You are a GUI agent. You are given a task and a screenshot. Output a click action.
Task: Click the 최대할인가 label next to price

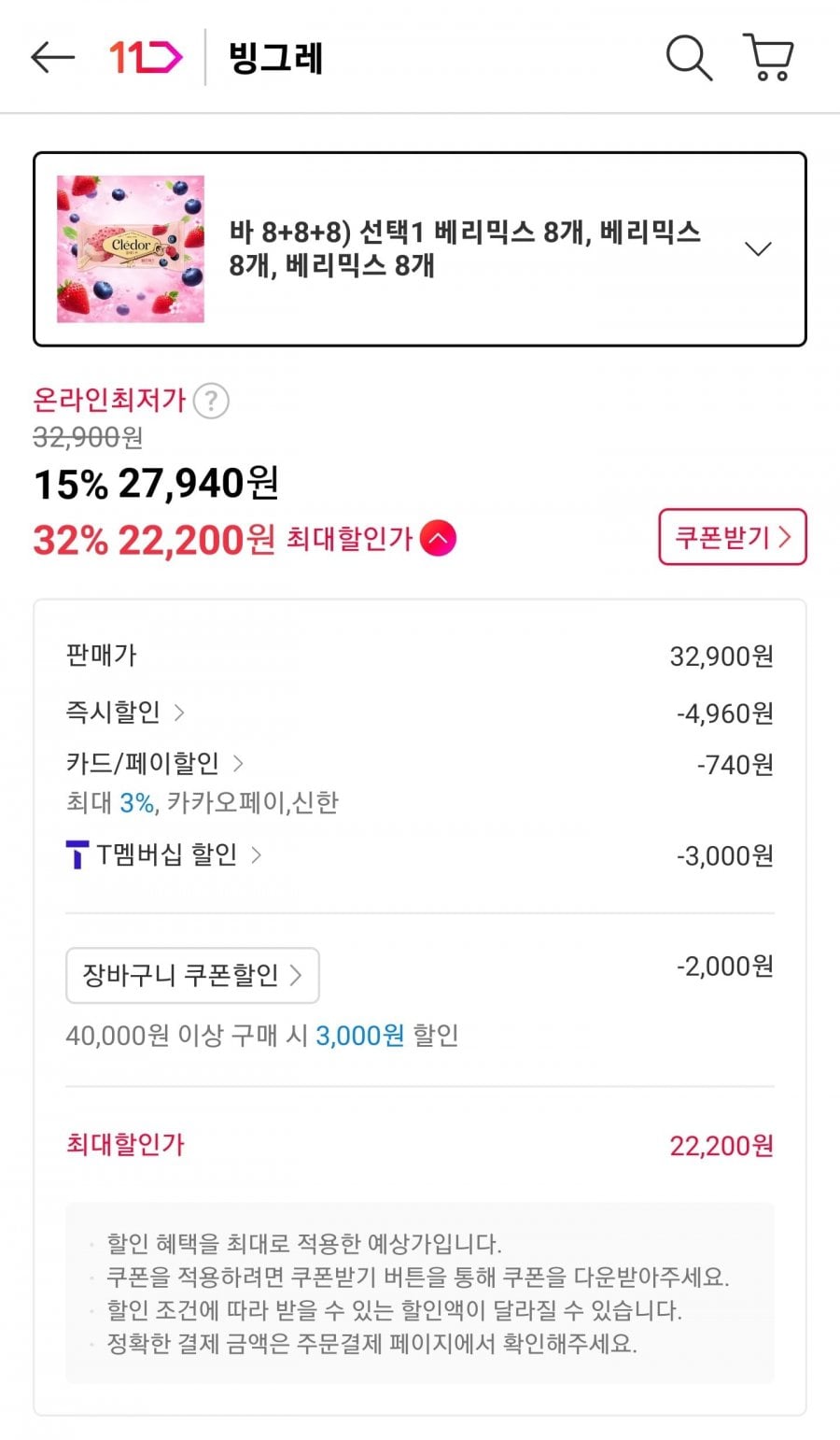tap(349, 539)
